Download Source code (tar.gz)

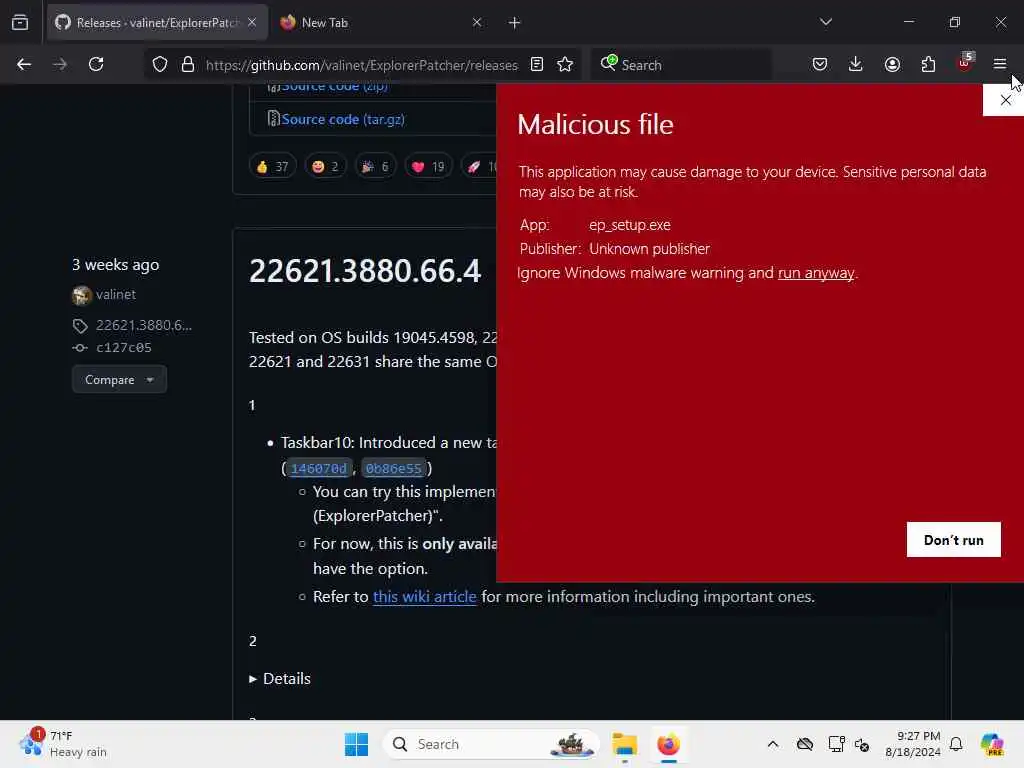coord(343,120)
